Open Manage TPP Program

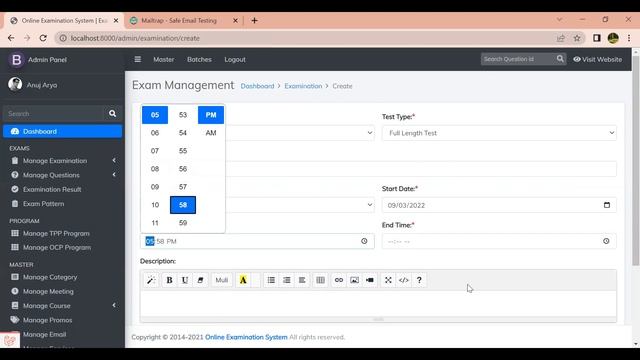point(62,233)
